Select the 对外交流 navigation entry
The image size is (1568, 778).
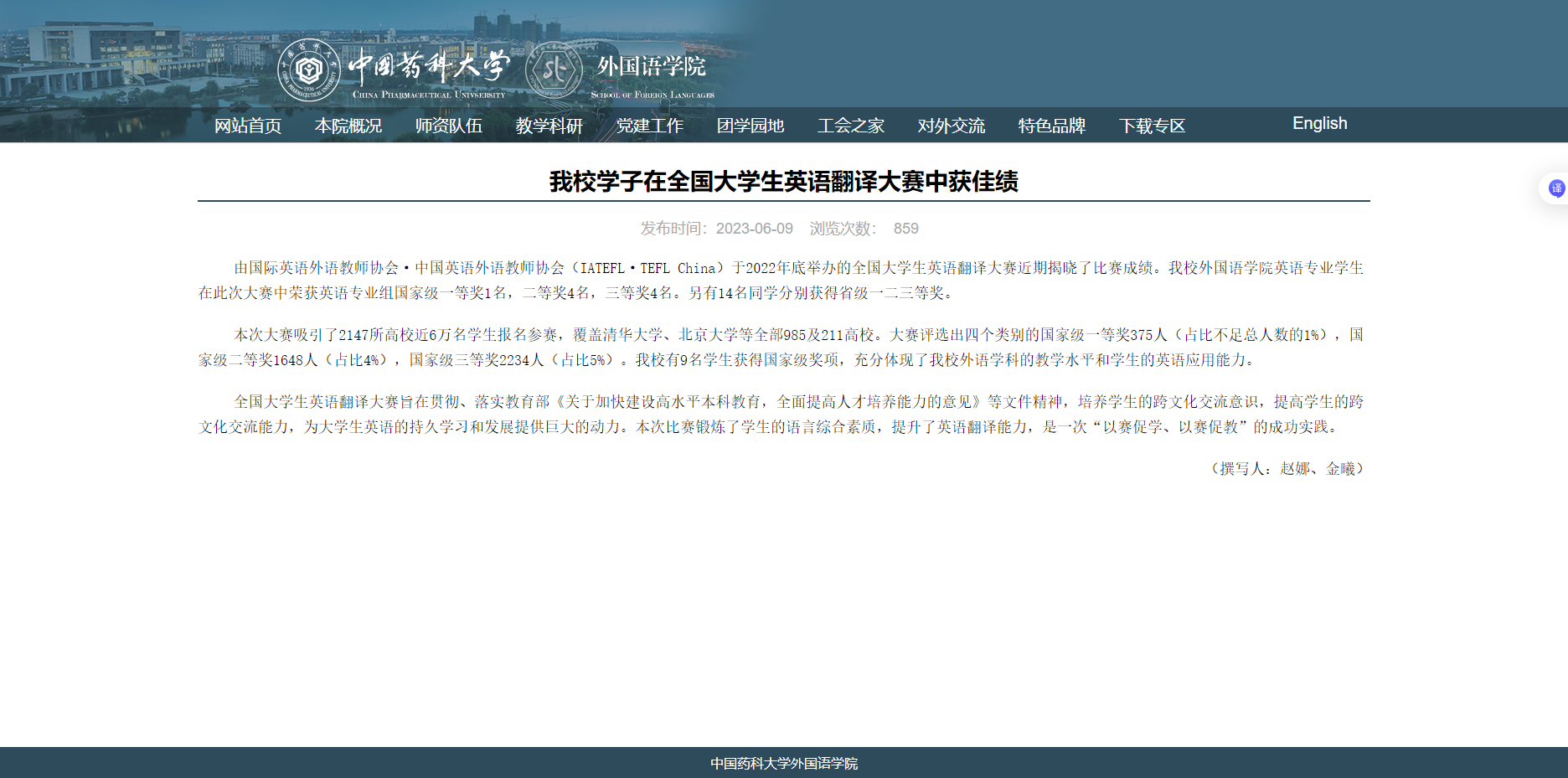[x=952, y=126]
